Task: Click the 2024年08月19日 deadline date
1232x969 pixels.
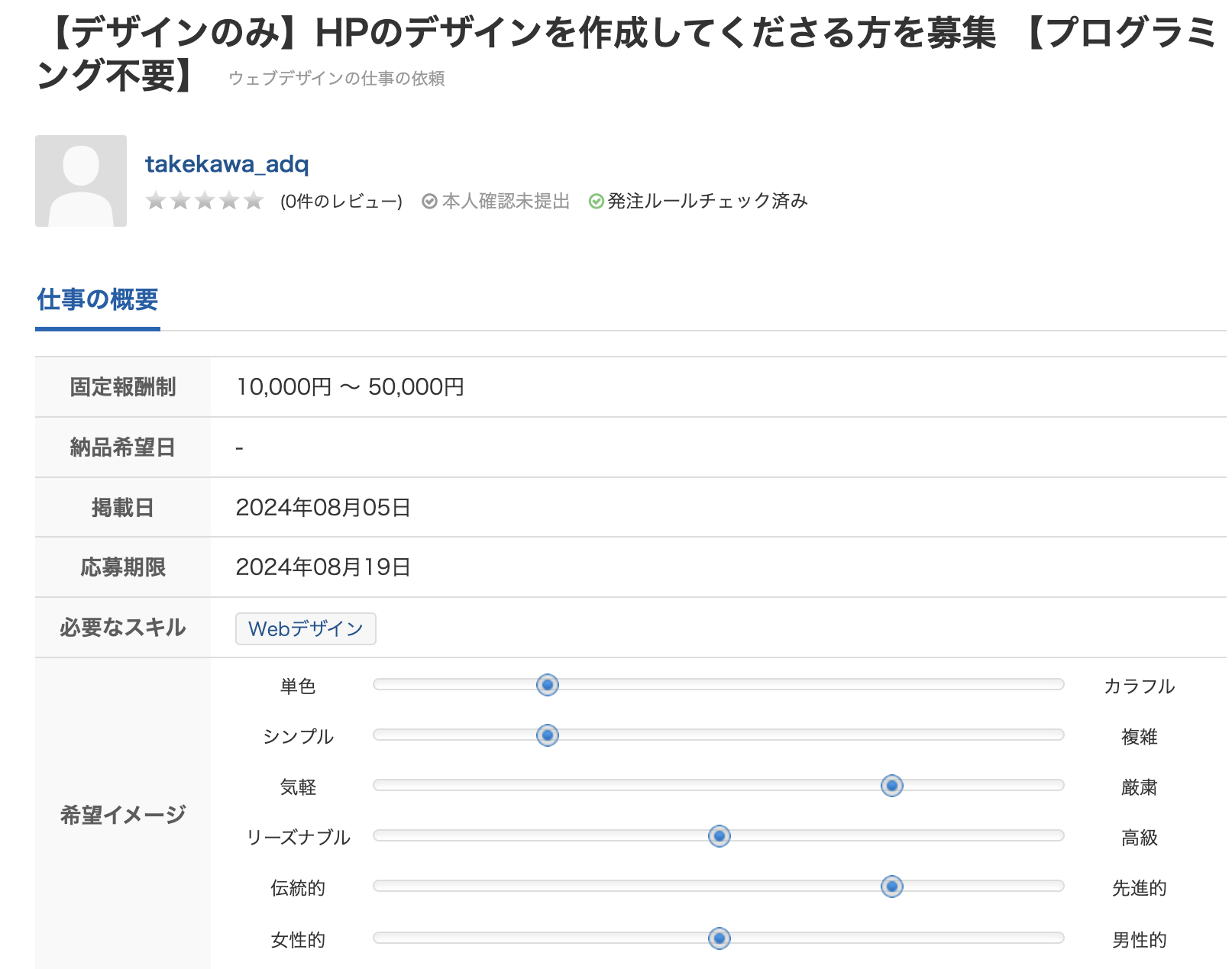Action: coord(323,567)
